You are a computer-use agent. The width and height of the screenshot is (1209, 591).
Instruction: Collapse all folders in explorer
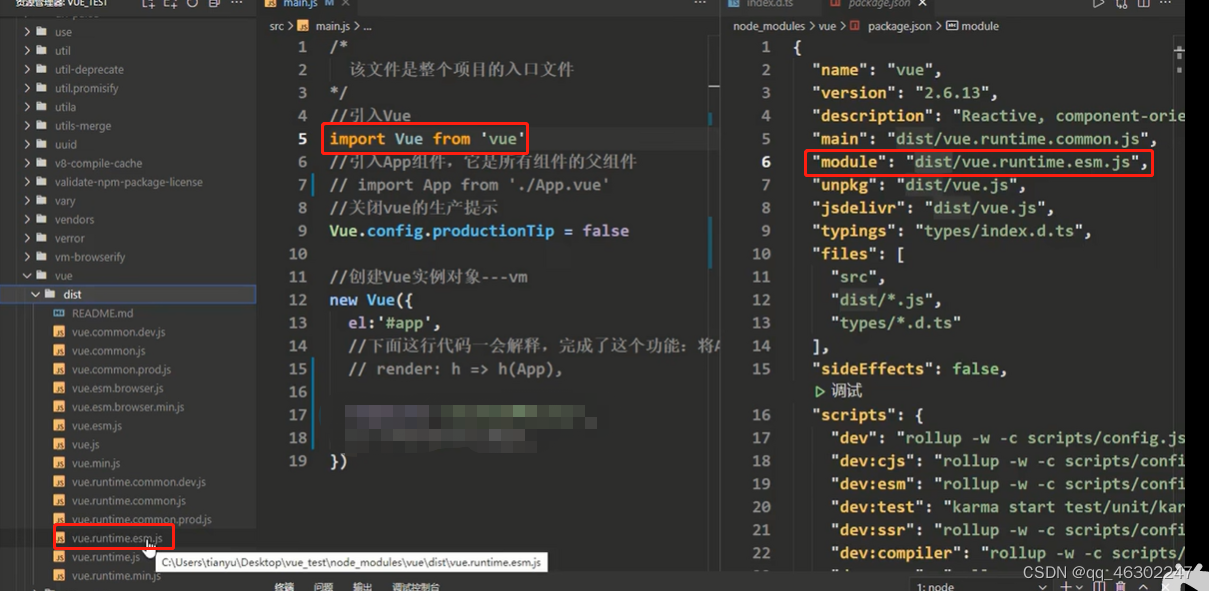pos(214,4)
